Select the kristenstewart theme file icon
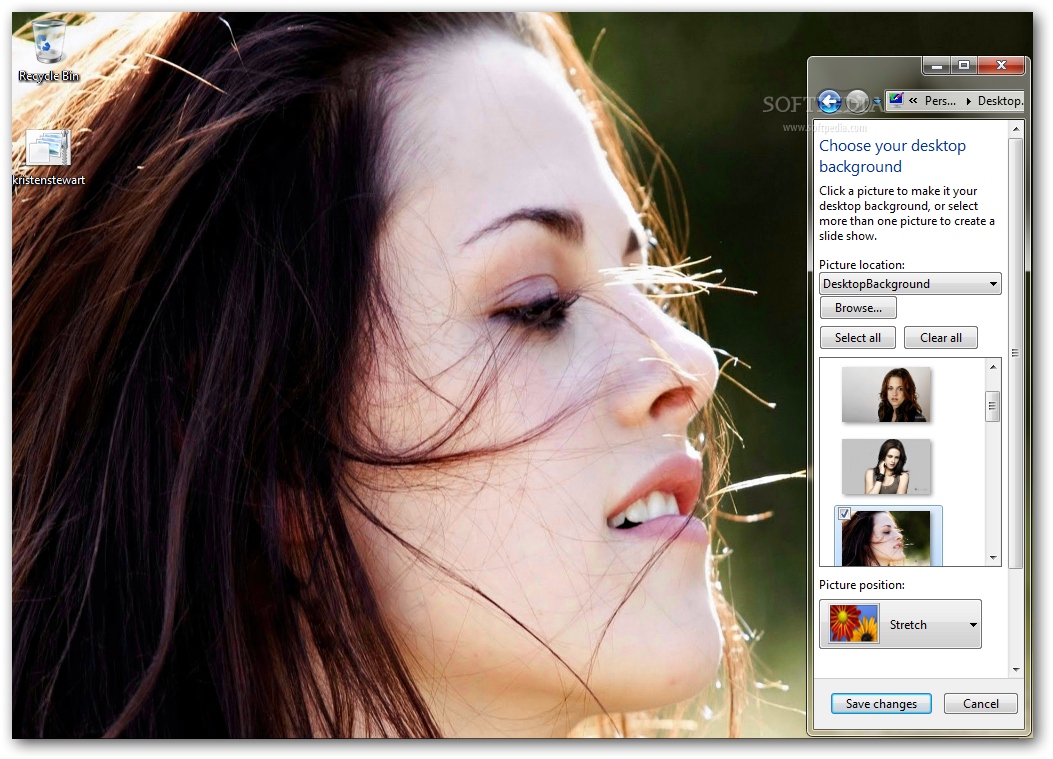 (48, 157)
